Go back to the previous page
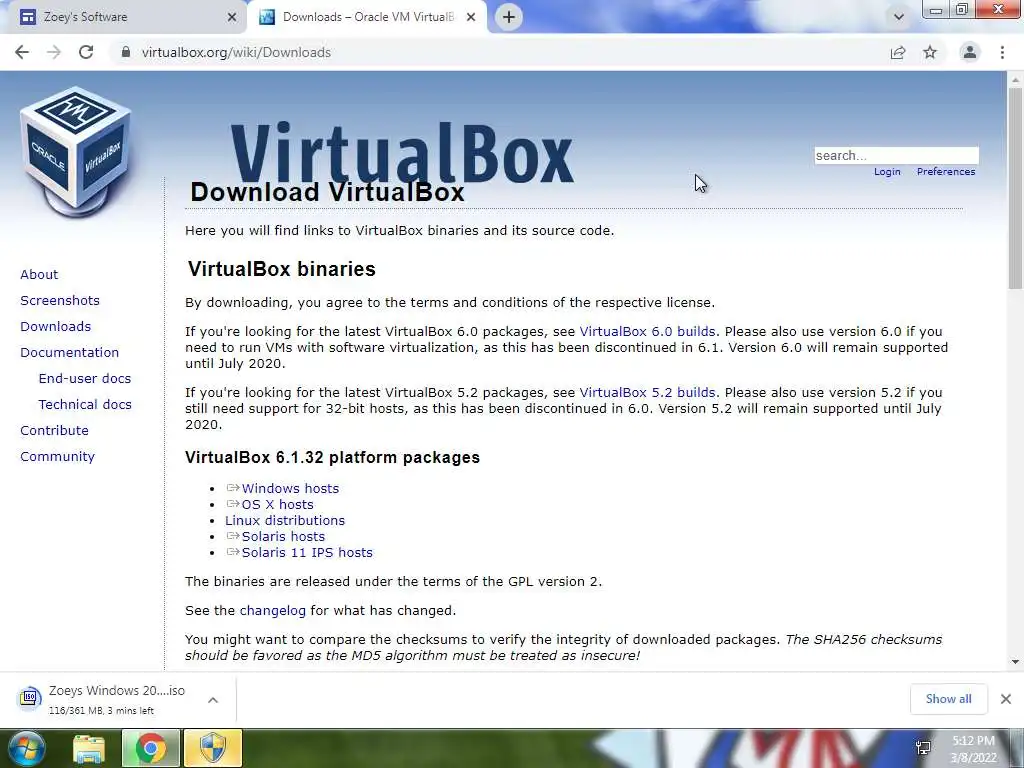Screen dimensions: 1024x768 22,52
